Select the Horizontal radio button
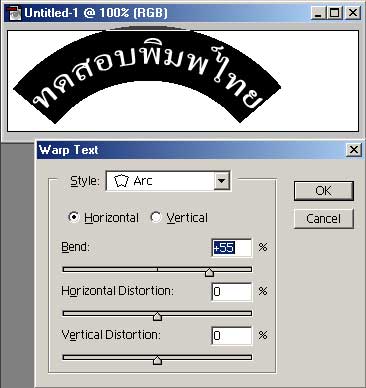 (x=73, y=217)
